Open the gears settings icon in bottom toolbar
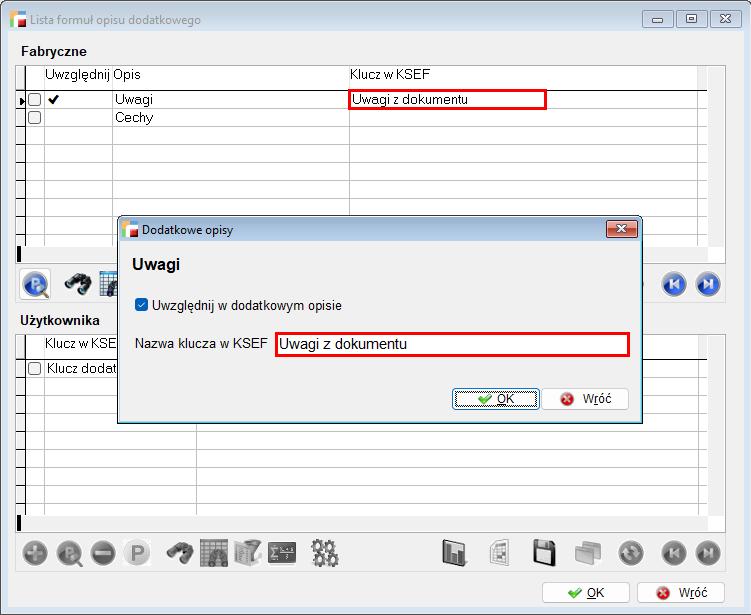This screenshot has height=615, width=751. [325, 553]
